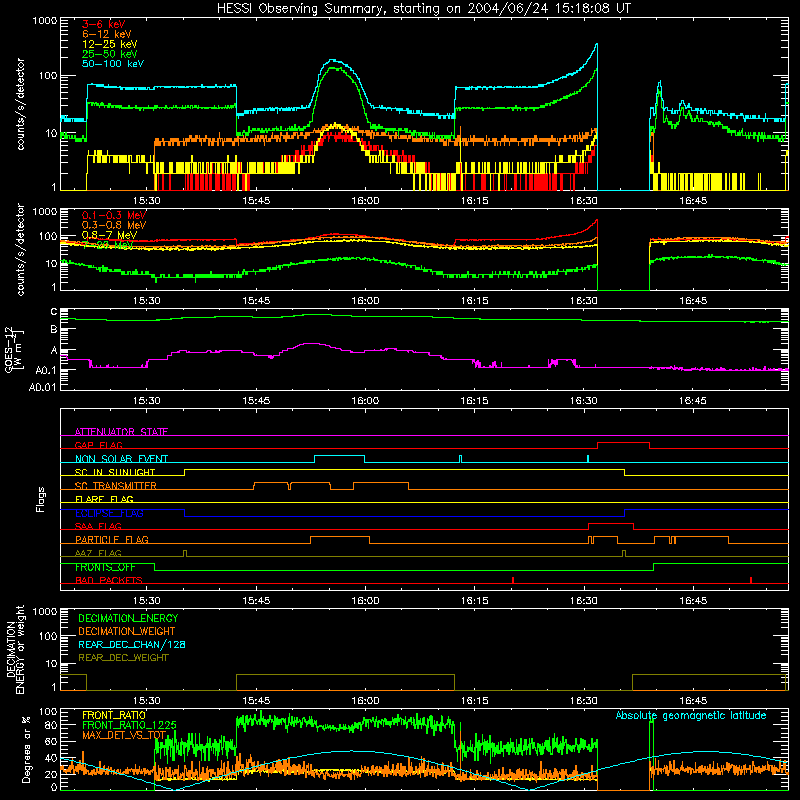Image resolution: width=800 pixels, height=800 pixels.
Task: Click the GOES-12 axis title
Action: pyautogui.click(x=14, y=349)
